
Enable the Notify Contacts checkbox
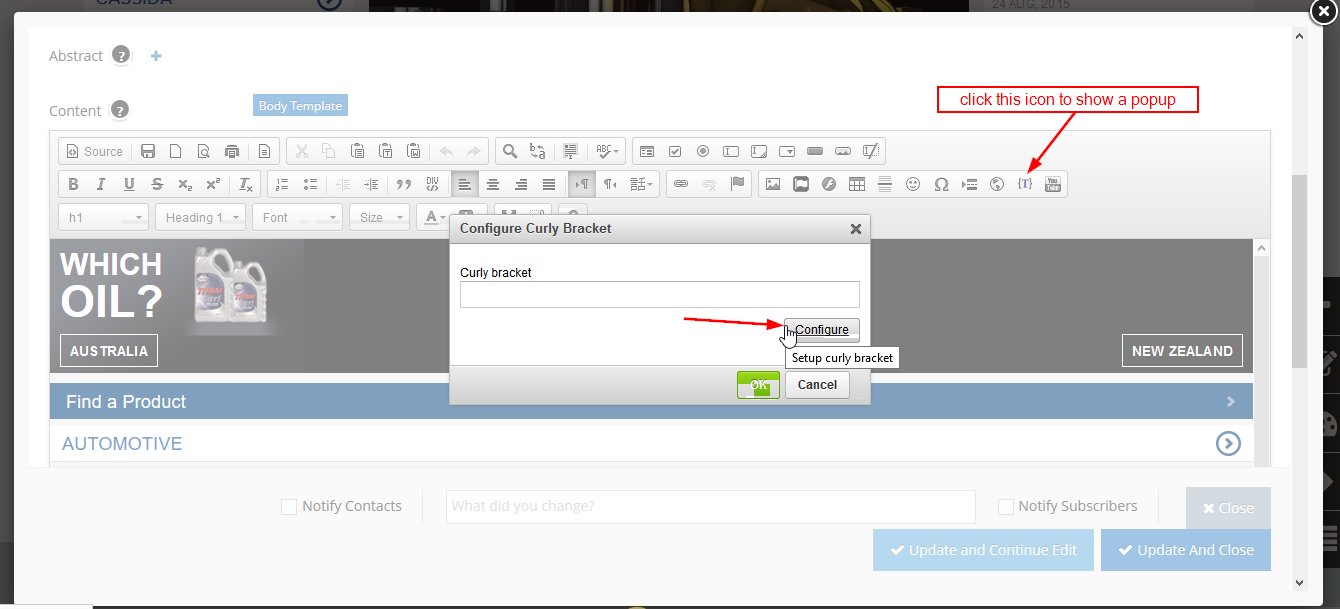(289, 507)
